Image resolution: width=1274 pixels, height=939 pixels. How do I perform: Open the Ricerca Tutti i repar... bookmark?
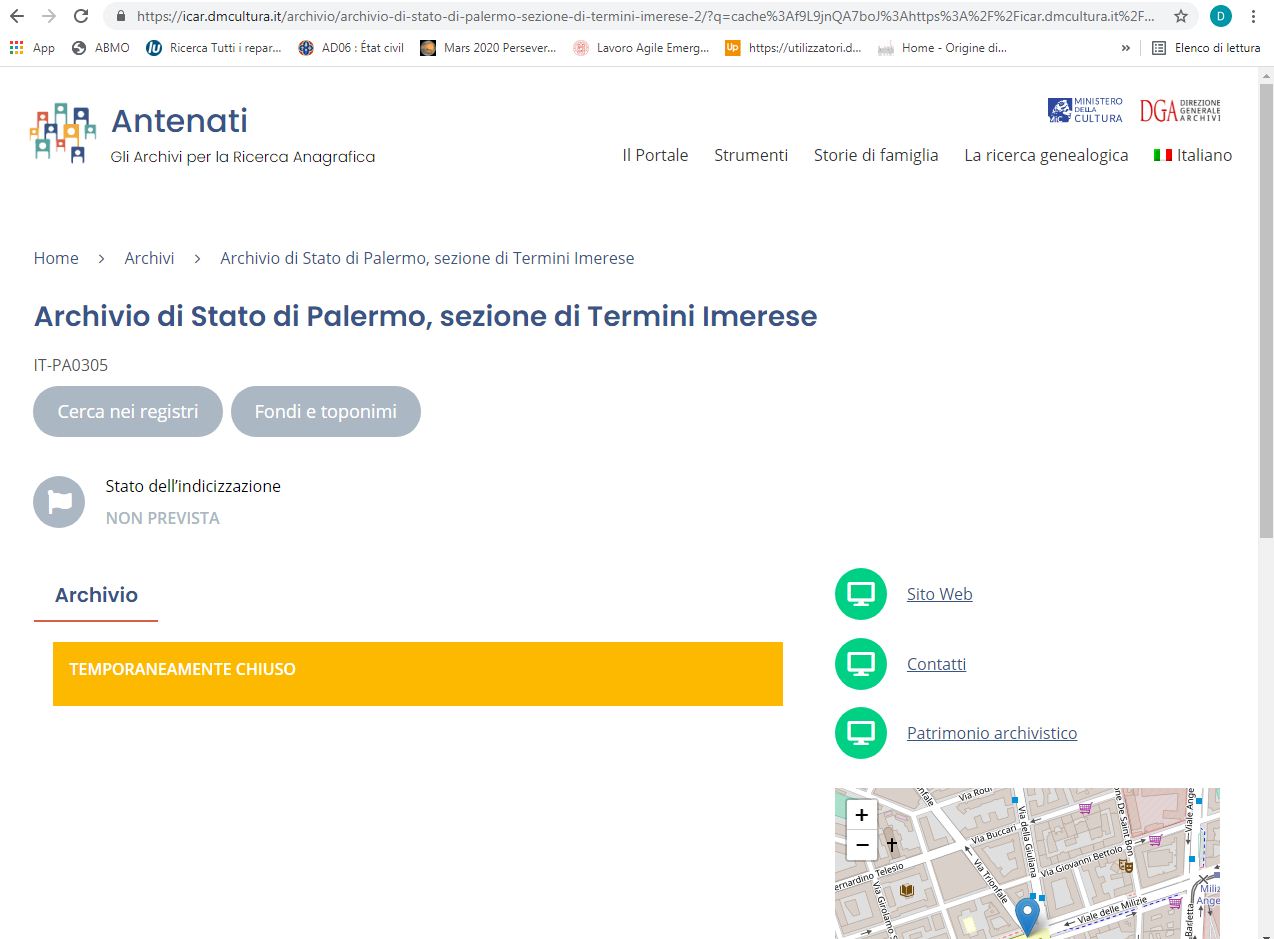pos(215,47)
